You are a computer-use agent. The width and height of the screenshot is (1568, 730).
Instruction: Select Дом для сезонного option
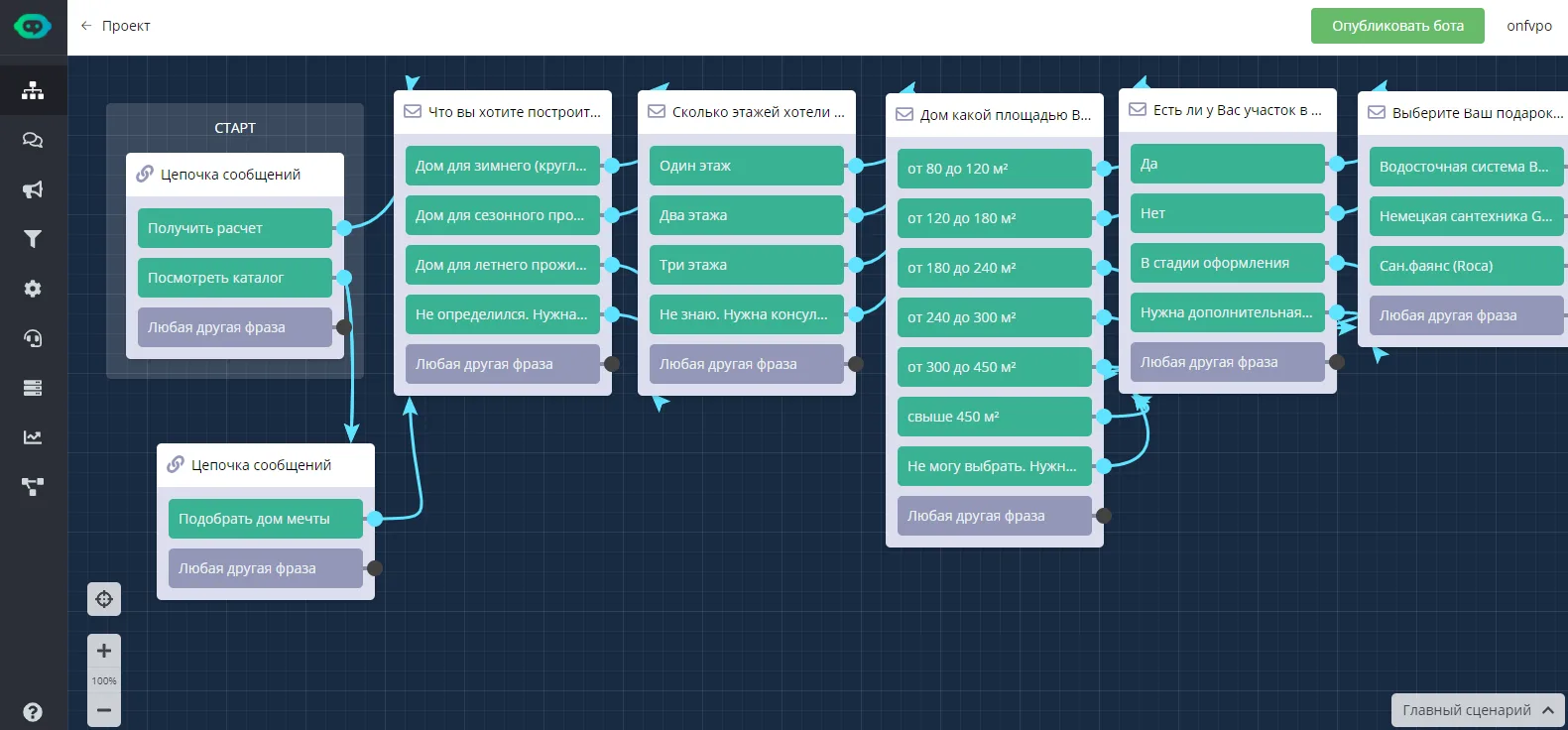tap(503, 215)
